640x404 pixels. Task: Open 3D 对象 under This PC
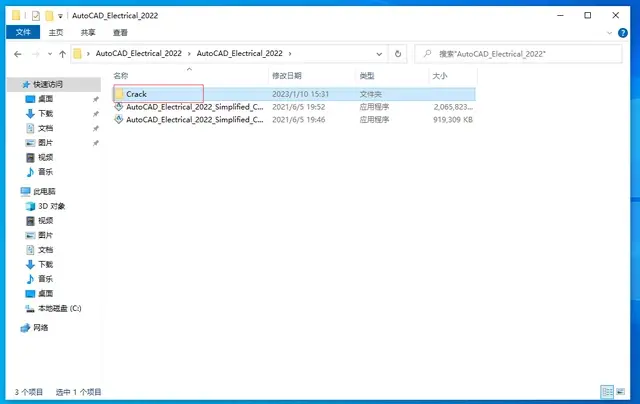point(51,206)
